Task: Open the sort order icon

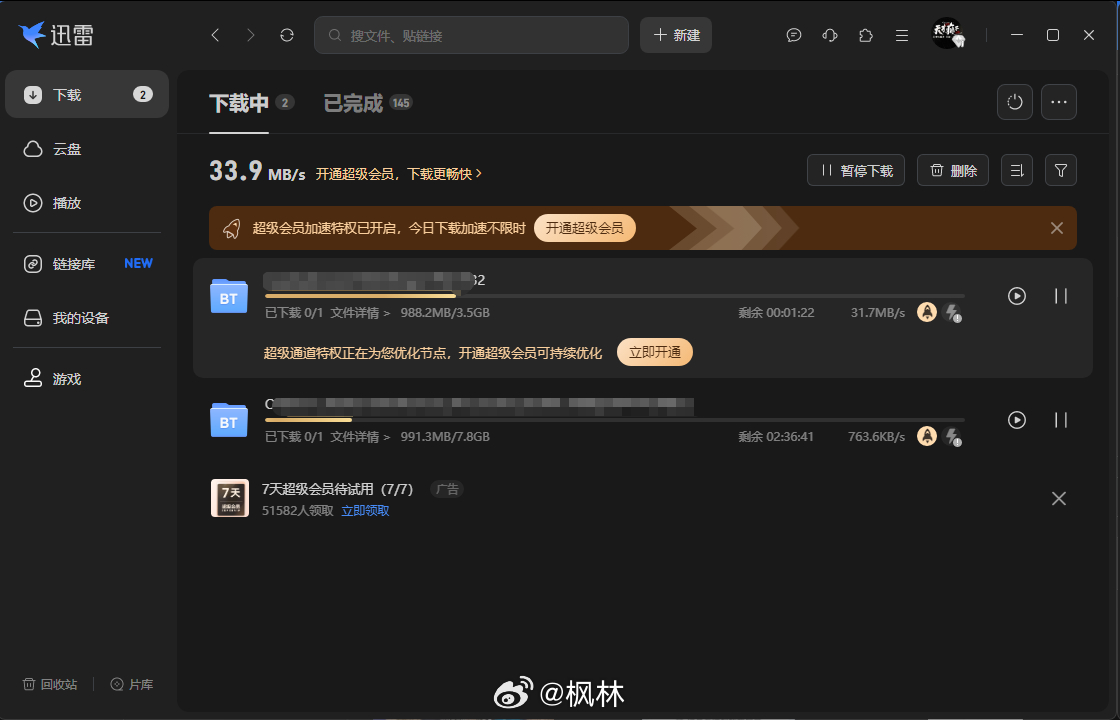Action: [x=1017, y=171]
